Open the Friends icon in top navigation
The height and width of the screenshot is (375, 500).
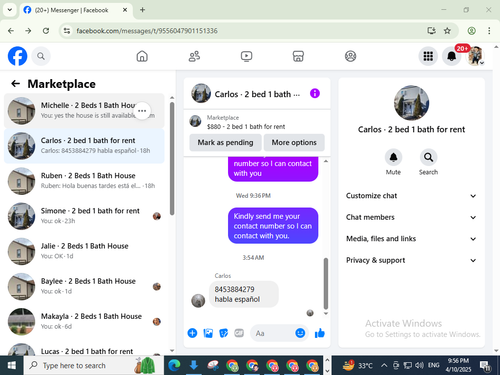pos(194,56)
